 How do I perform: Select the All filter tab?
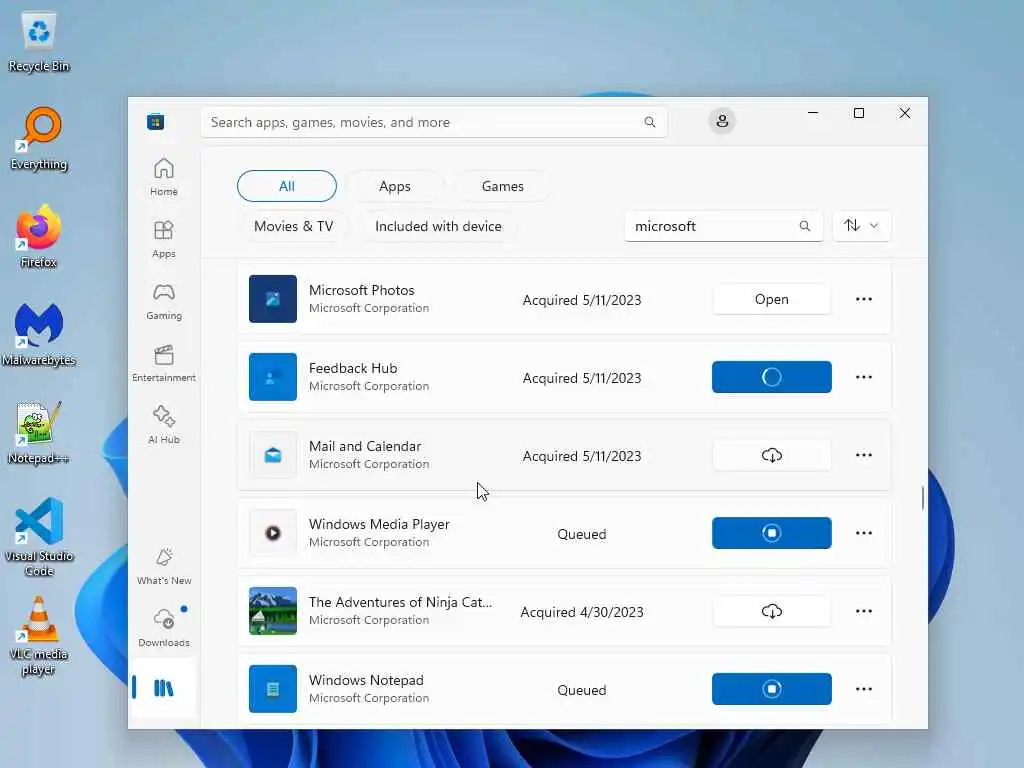(x=287, y=186)
